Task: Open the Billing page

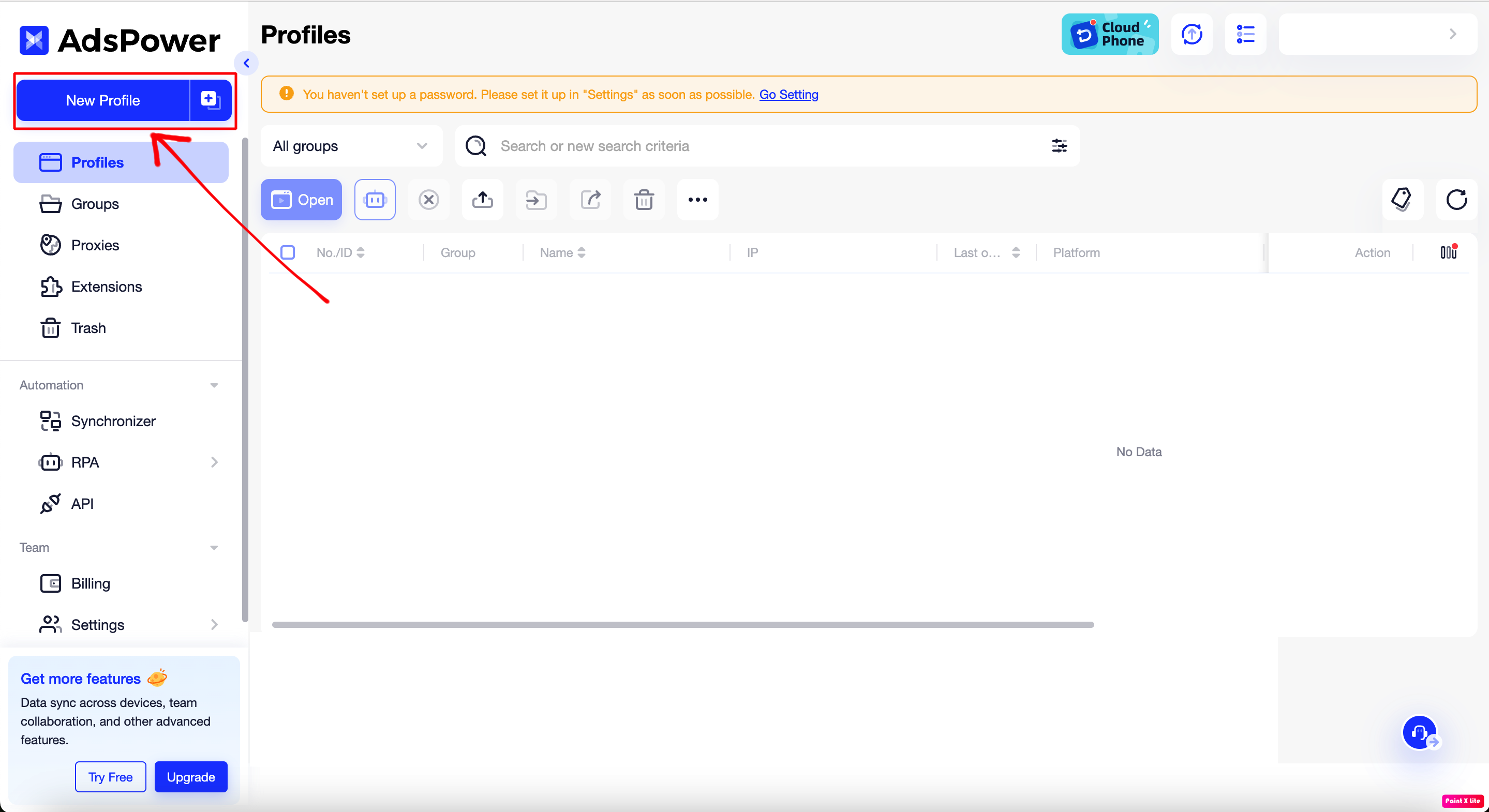Action: [x=121, y=584]
